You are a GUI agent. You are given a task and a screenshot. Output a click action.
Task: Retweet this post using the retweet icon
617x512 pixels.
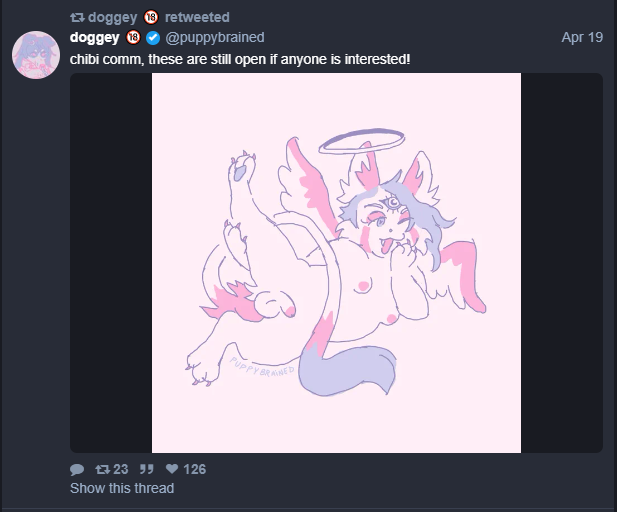click(103, 469)
